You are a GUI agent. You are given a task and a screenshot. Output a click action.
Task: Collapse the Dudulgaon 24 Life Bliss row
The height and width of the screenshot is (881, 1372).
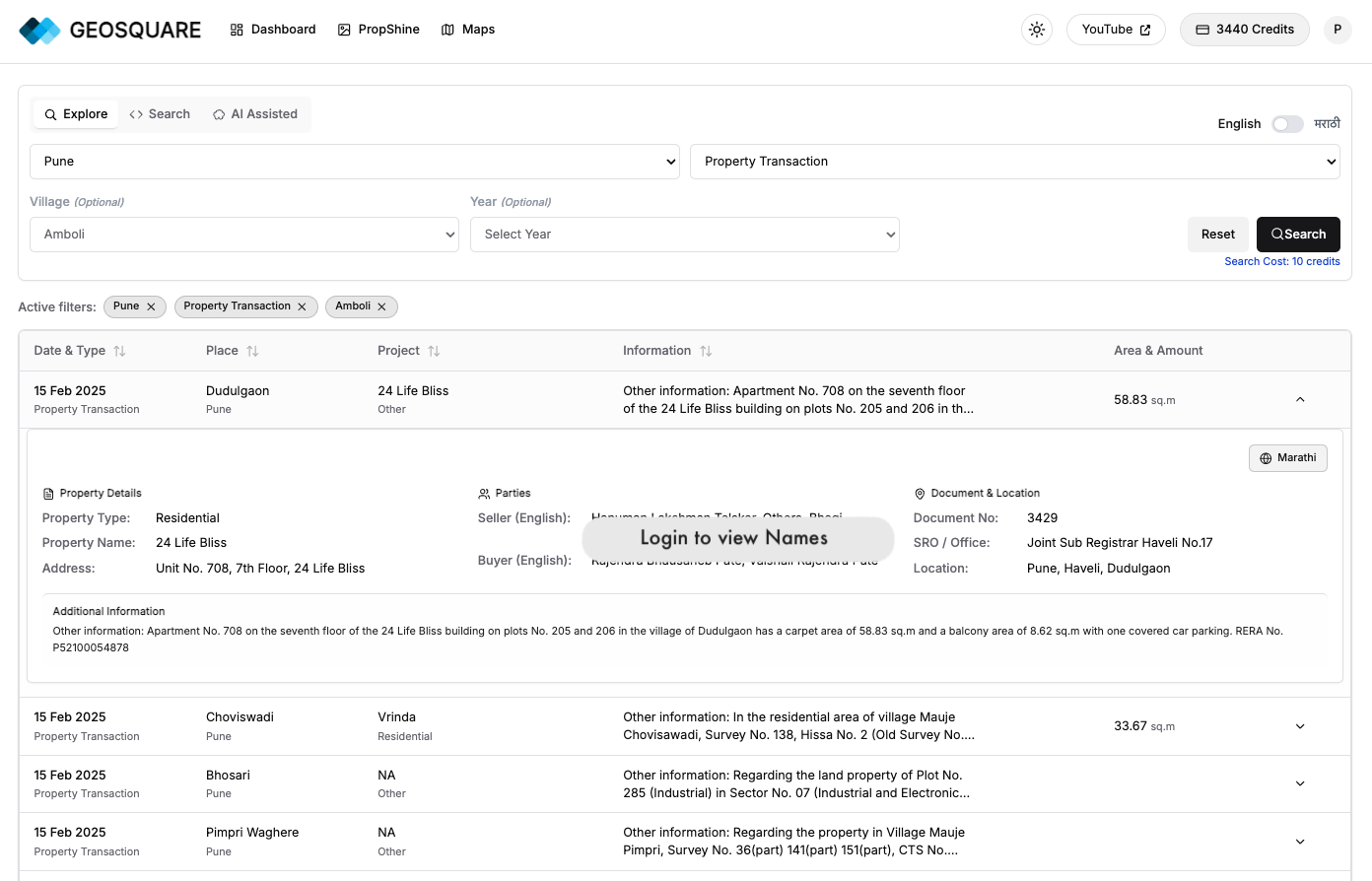1300,400
